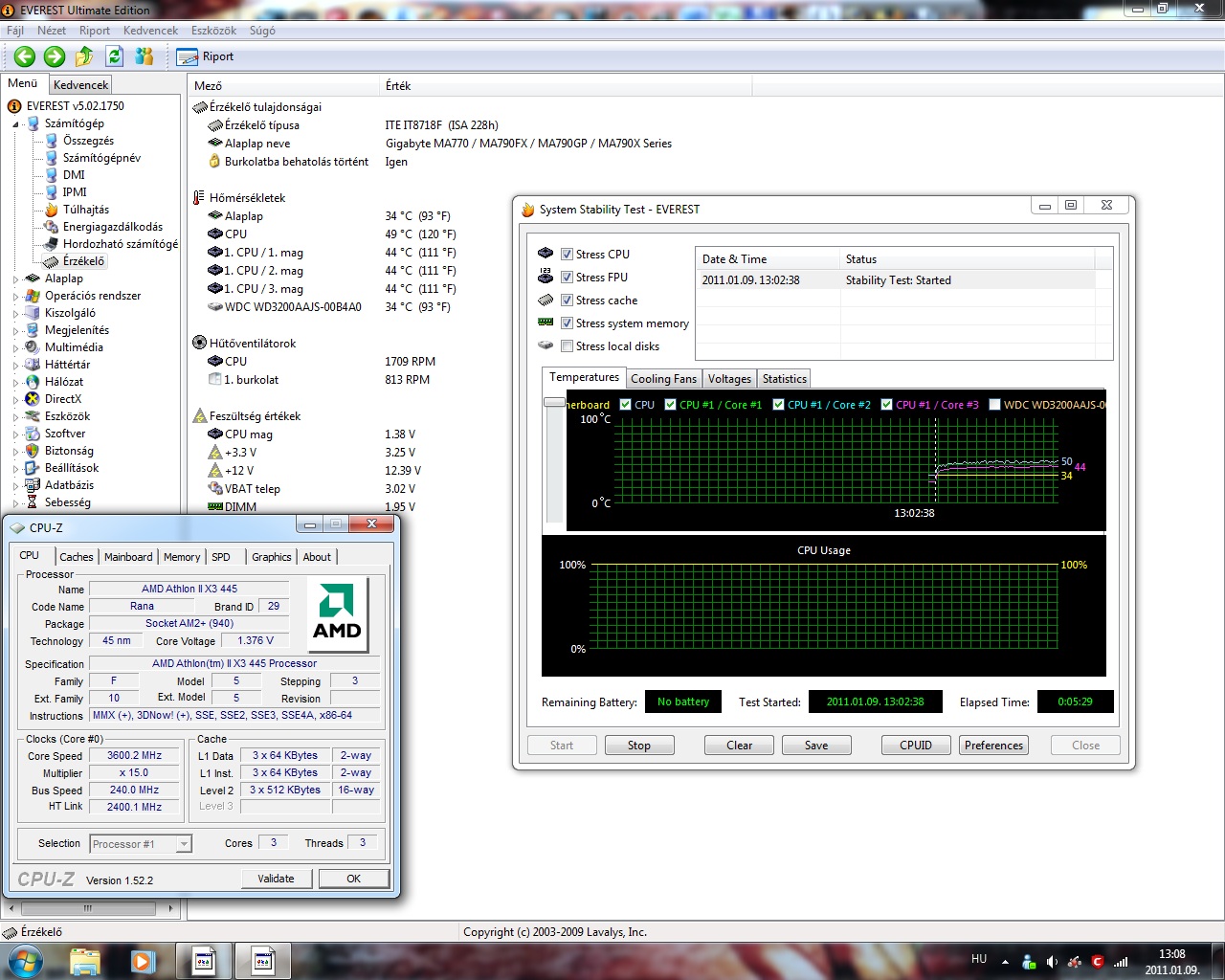This screenshot has height=980, width=1225.
Task: Click the volume speaker tray icon
Action: pos(1052,961)
